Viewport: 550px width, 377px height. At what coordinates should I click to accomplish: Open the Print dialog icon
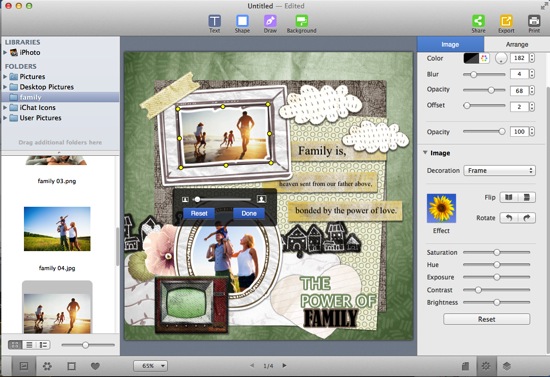click(x=534, y=24)
